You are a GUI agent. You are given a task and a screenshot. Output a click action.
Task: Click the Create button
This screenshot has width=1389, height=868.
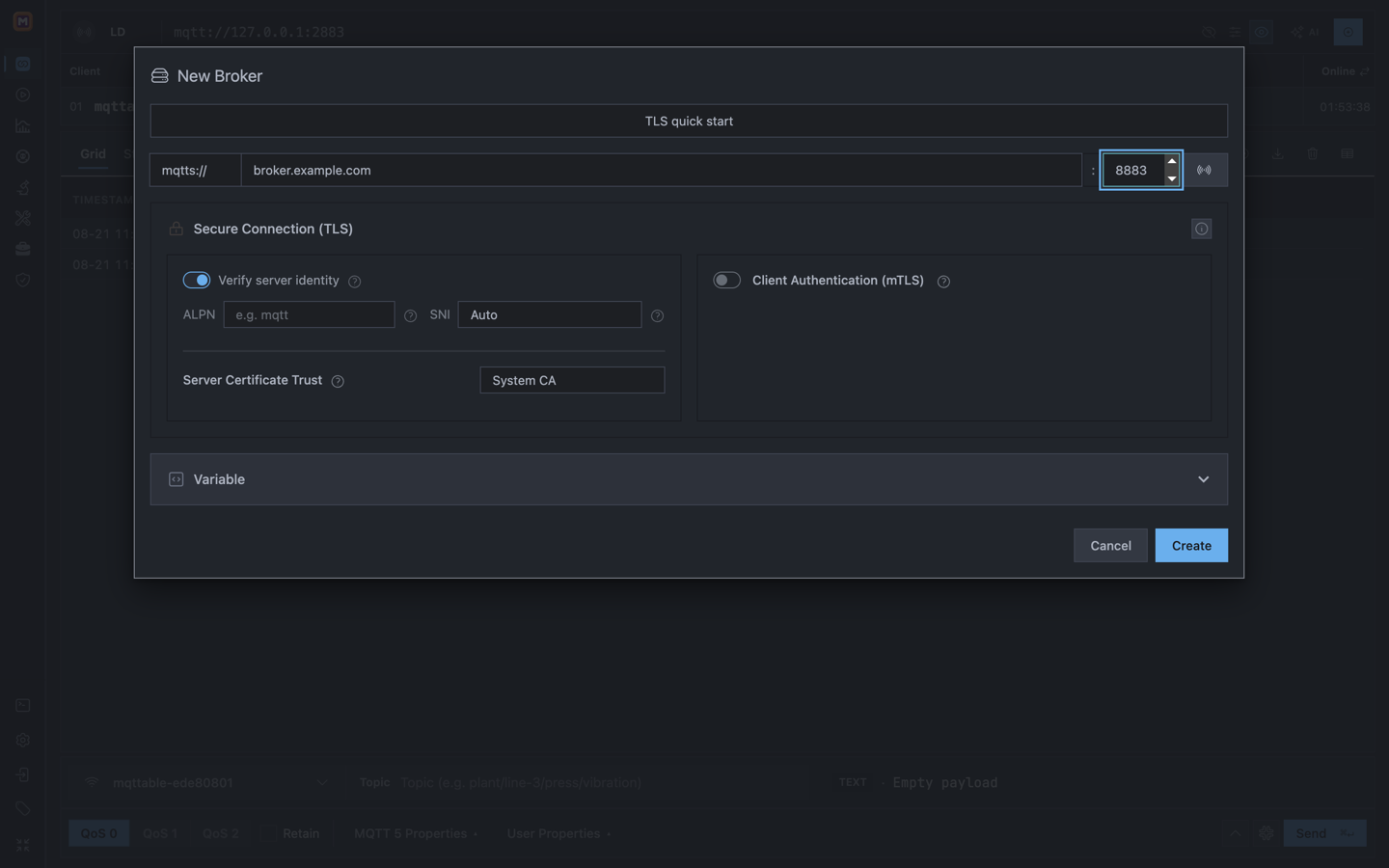pos(1191,545)
